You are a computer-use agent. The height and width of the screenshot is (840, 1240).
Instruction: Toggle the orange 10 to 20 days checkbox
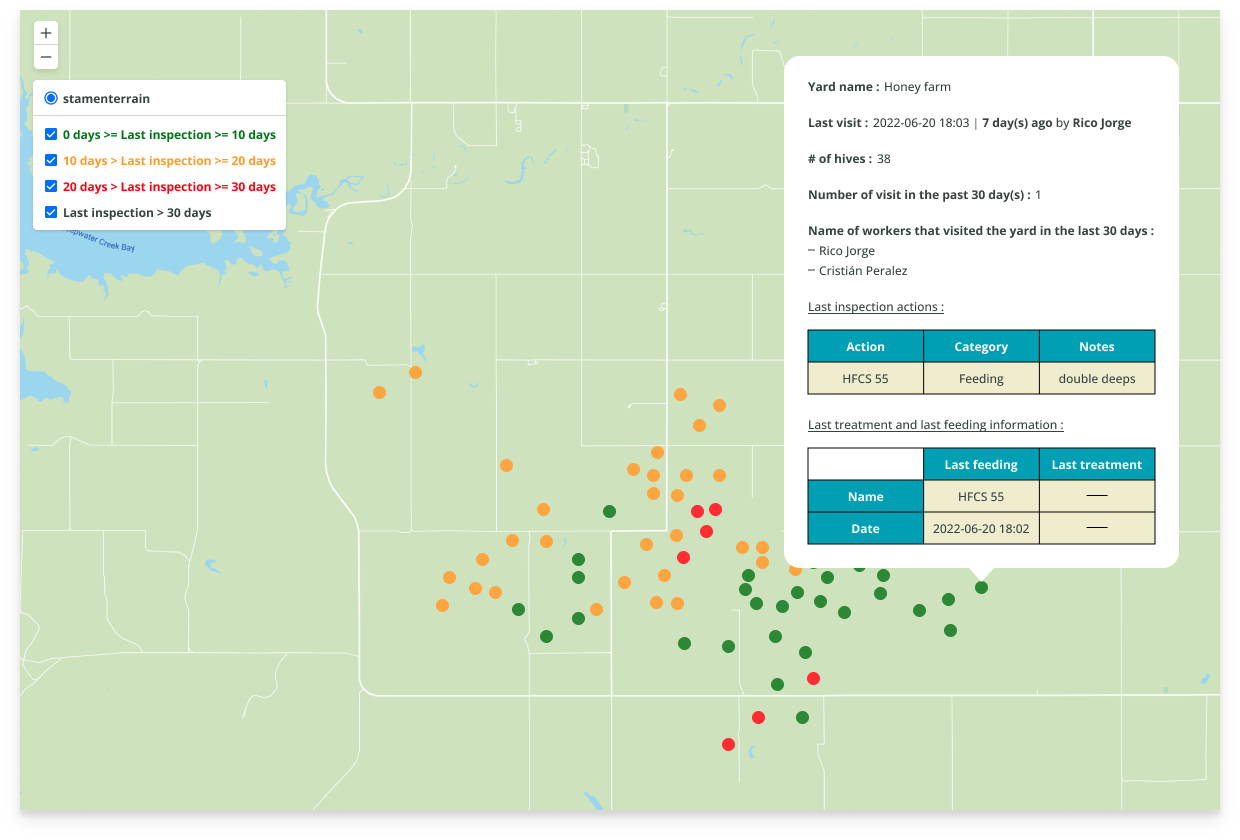pos(51,160)
